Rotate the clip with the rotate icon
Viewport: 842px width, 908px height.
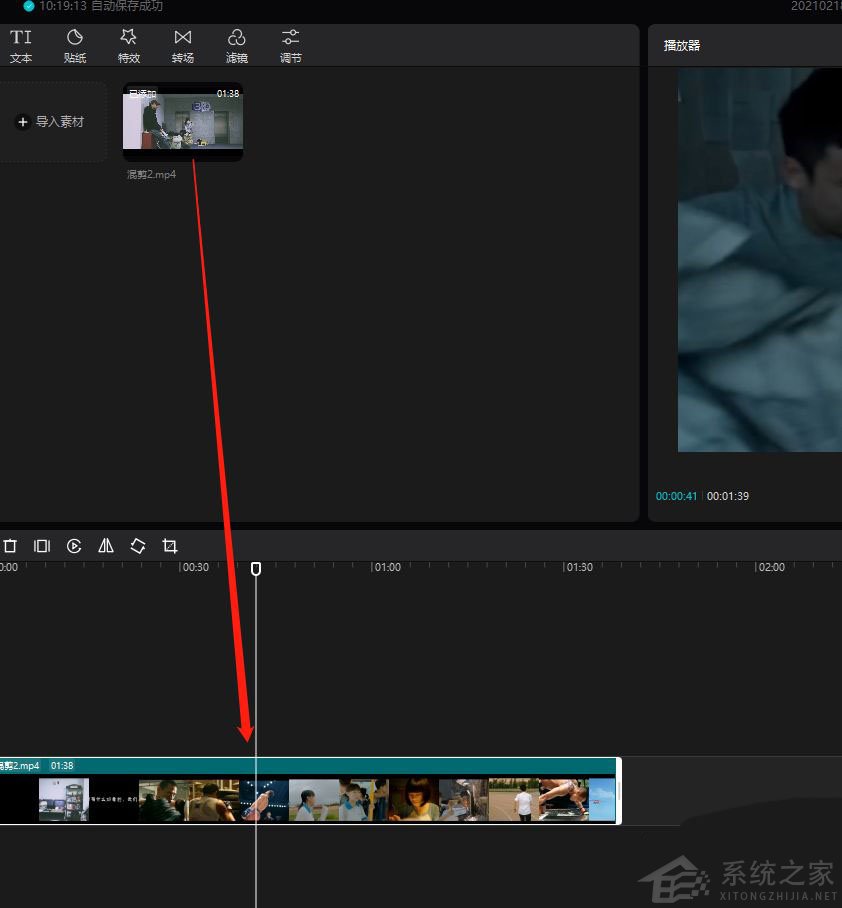point(138,546)
